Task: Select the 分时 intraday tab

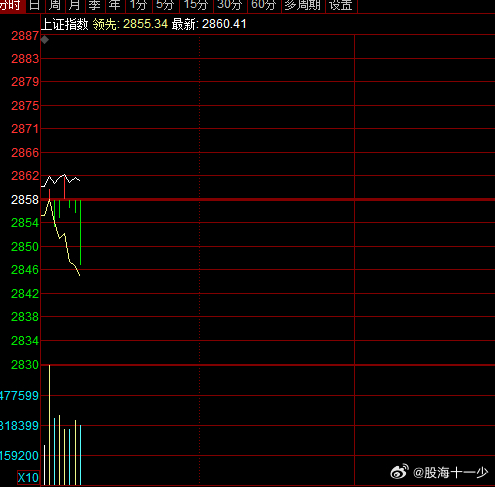Action: coord(12,6)
